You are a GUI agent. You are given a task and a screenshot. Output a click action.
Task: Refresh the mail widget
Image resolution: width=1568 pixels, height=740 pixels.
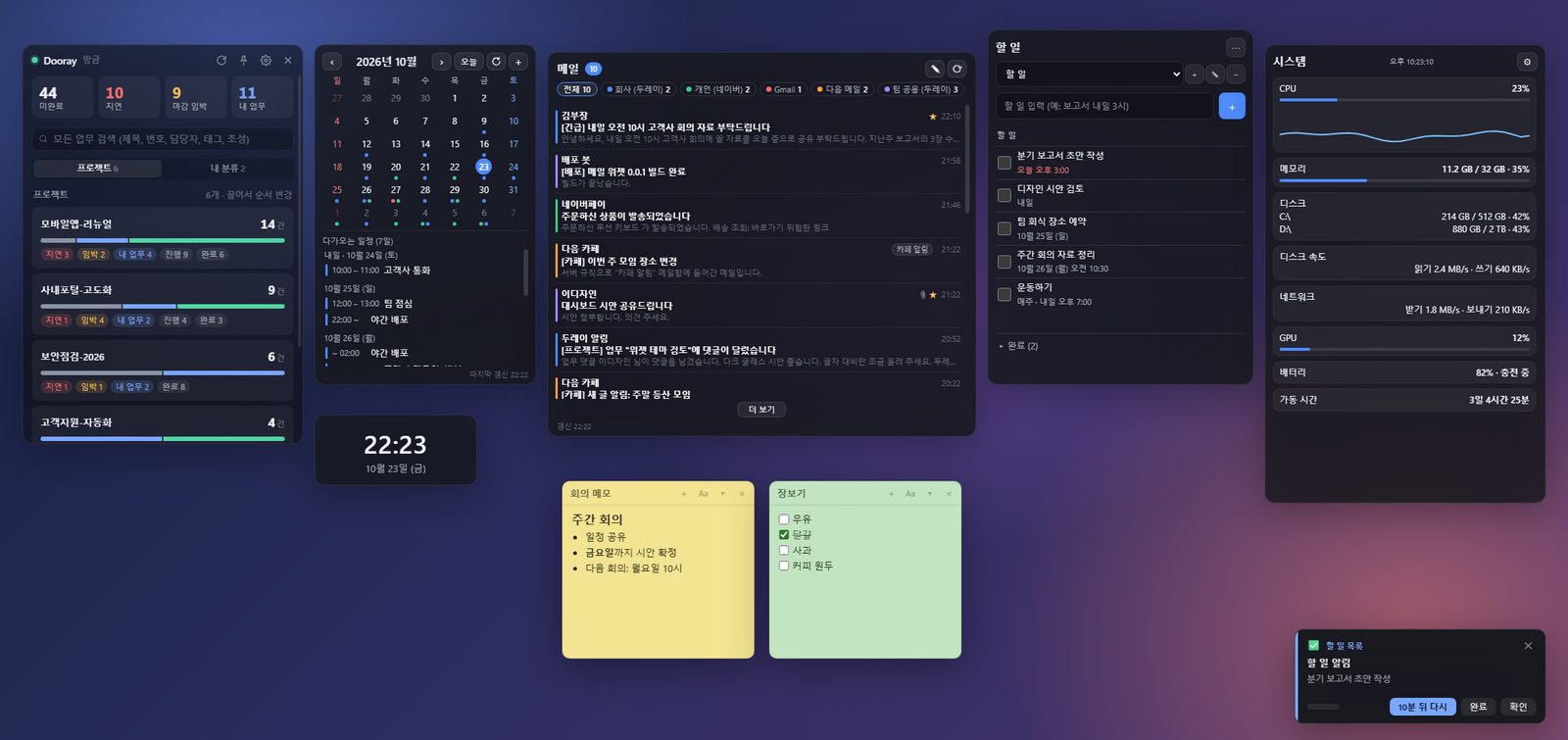coord(957,69)
